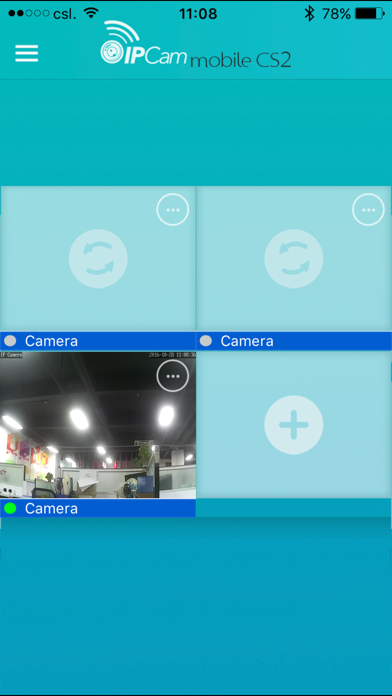Tap the grey status dot of top-right camera

click(206, 341)
